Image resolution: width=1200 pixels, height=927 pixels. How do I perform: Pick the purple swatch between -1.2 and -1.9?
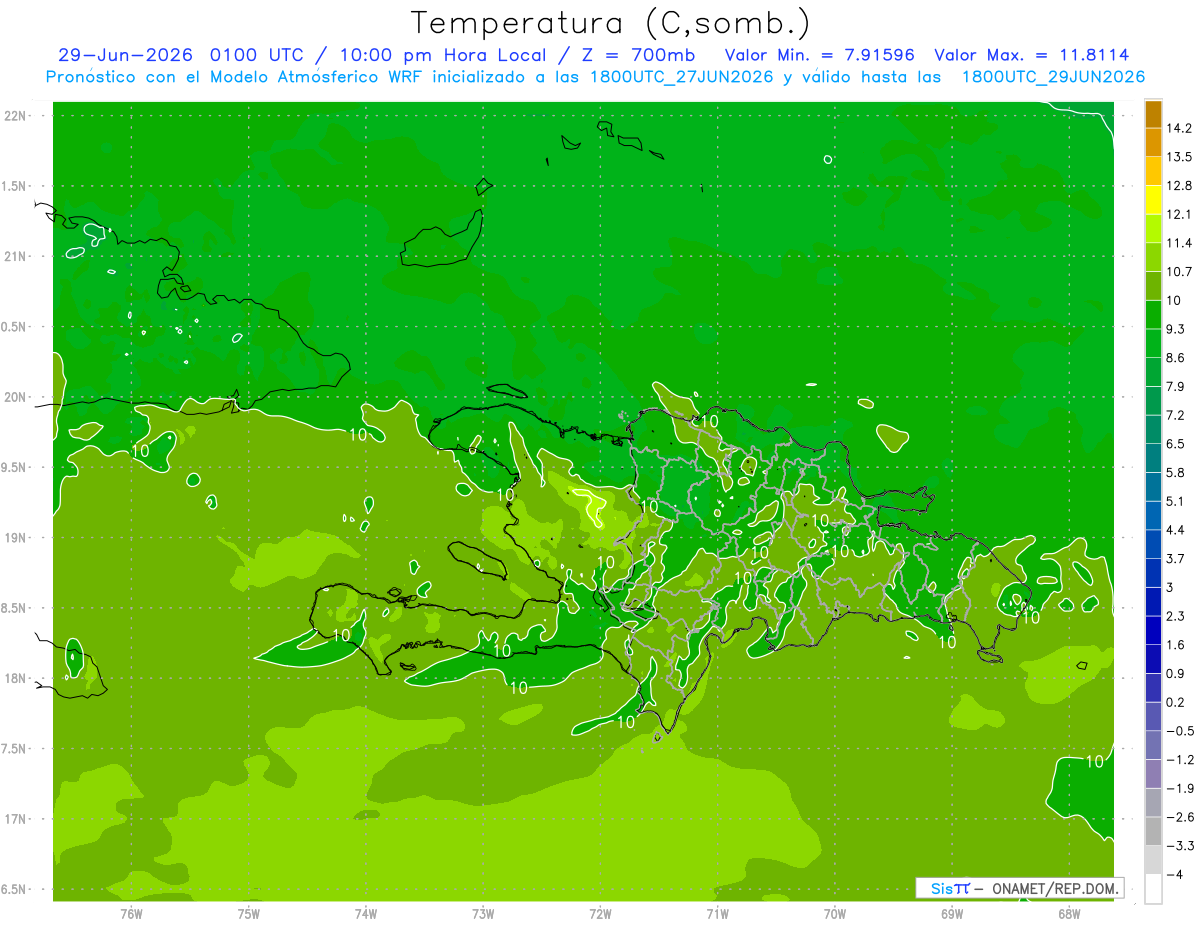point(1153,774)
